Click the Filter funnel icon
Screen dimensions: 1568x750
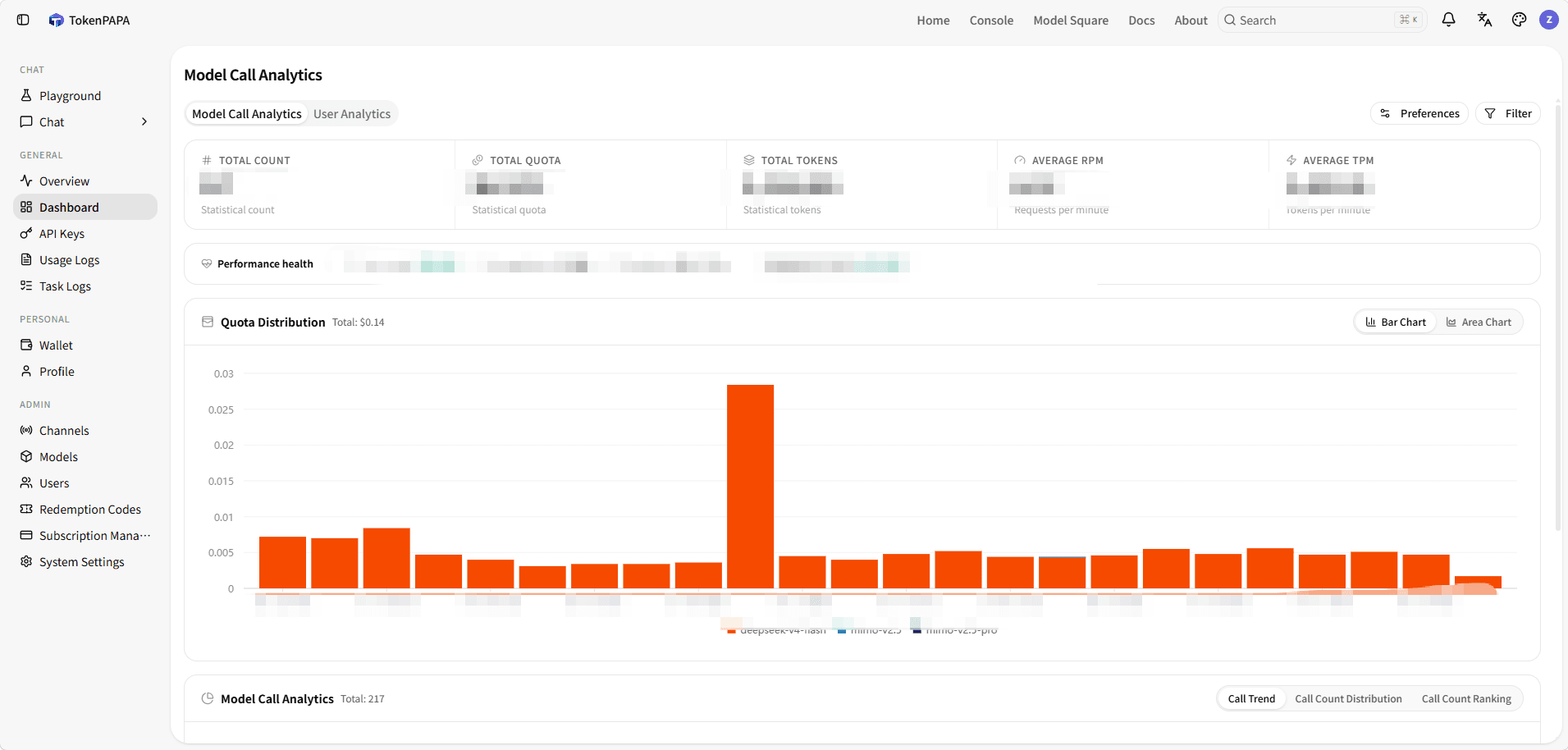pyautogui.click(x=1490, y=113)
